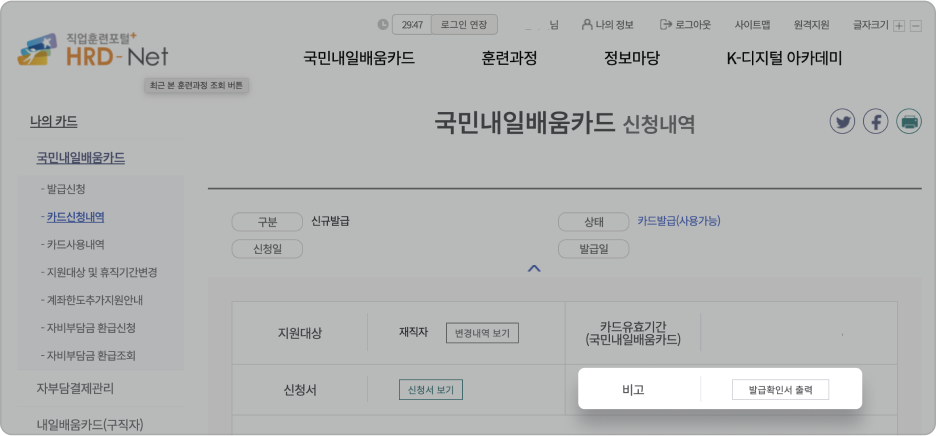Increase font size with plus icon
The width and height of the screenshot is (936, 436).
[x=898, y=25]
